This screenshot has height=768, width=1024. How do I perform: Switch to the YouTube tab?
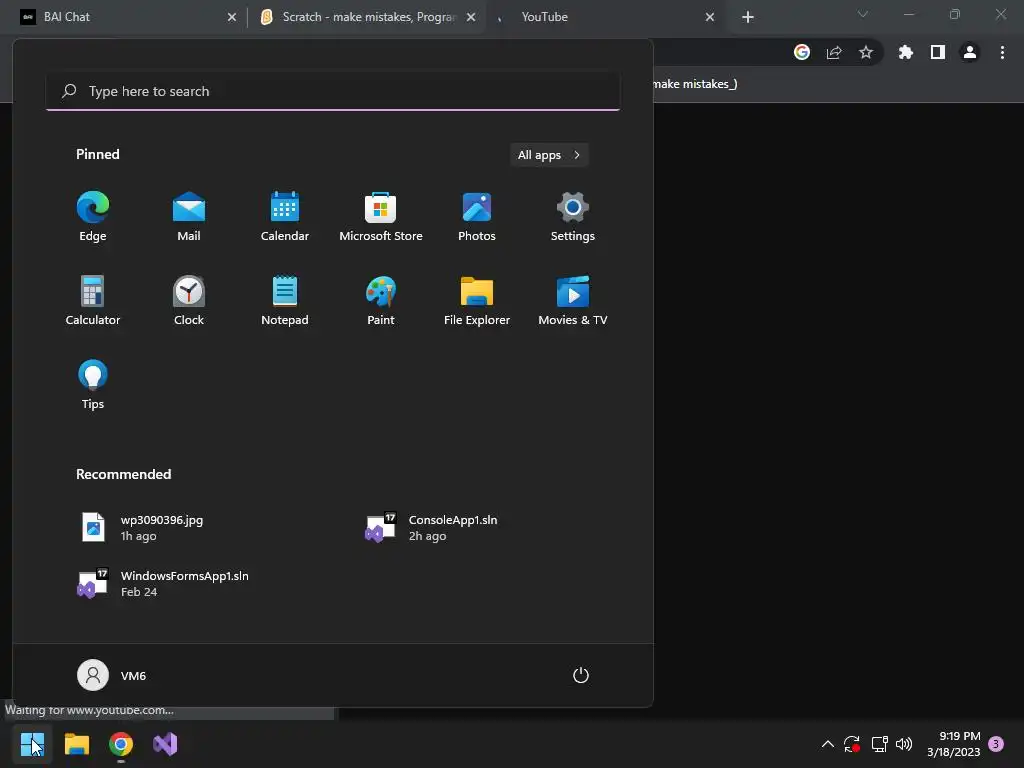pos(607,17)
